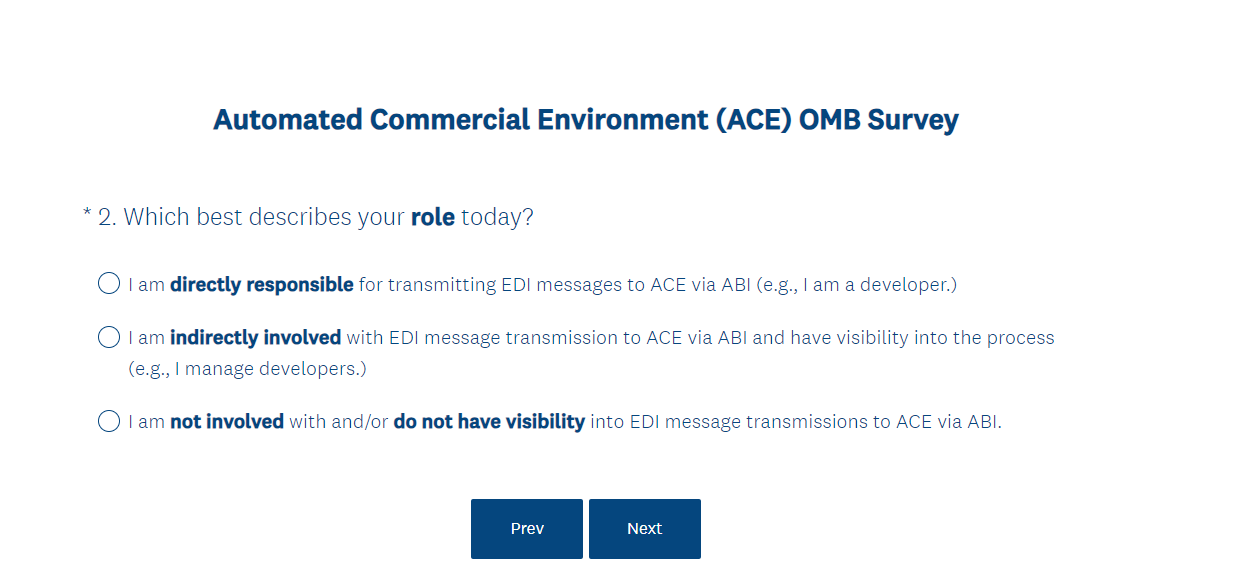
Task: Click the ACE OMB Survey title heading
Action: pos(585,120)
